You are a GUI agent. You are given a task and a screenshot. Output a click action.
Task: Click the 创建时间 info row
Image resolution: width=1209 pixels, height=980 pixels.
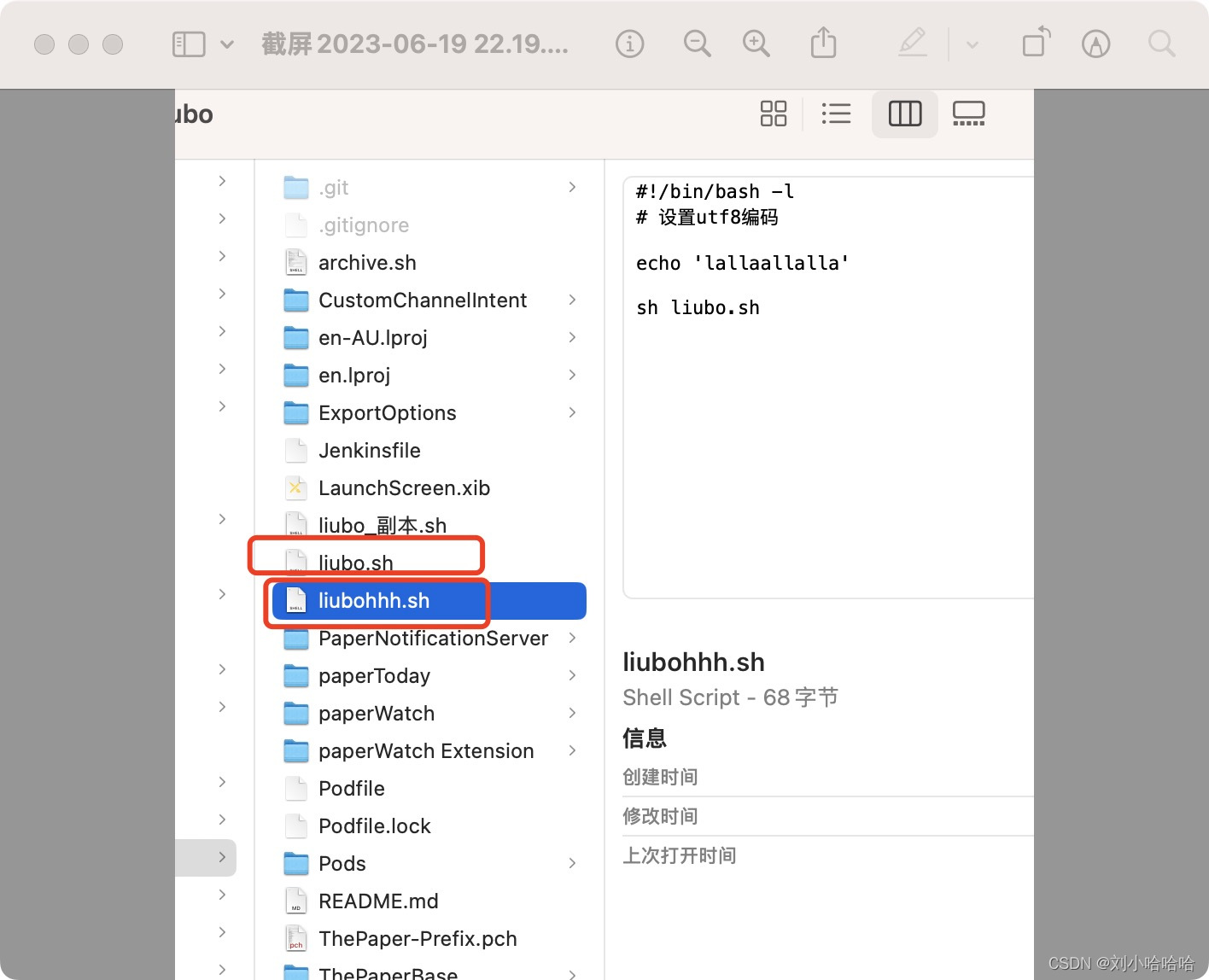tap(827, 777)
